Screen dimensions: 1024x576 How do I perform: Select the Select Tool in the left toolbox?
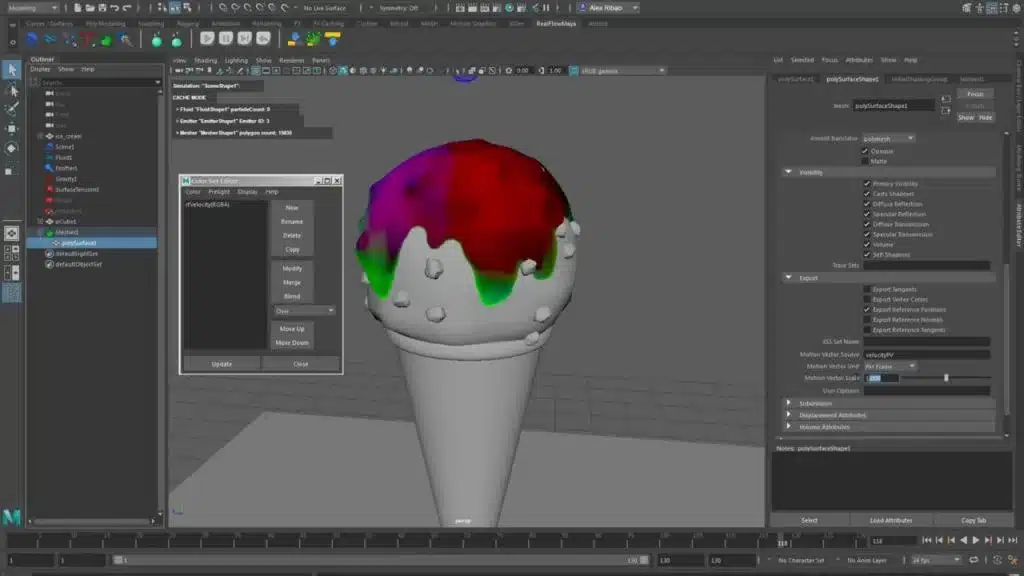[x=12, y=71]
